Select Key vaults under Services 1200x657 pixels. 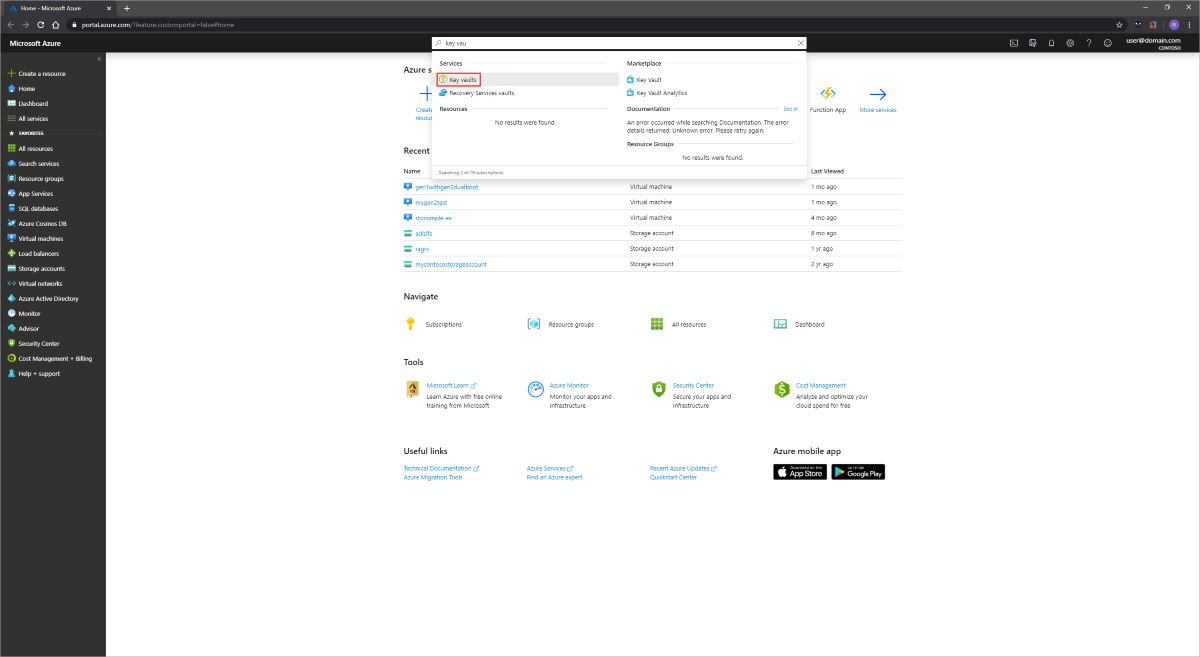tap(460, 79)
